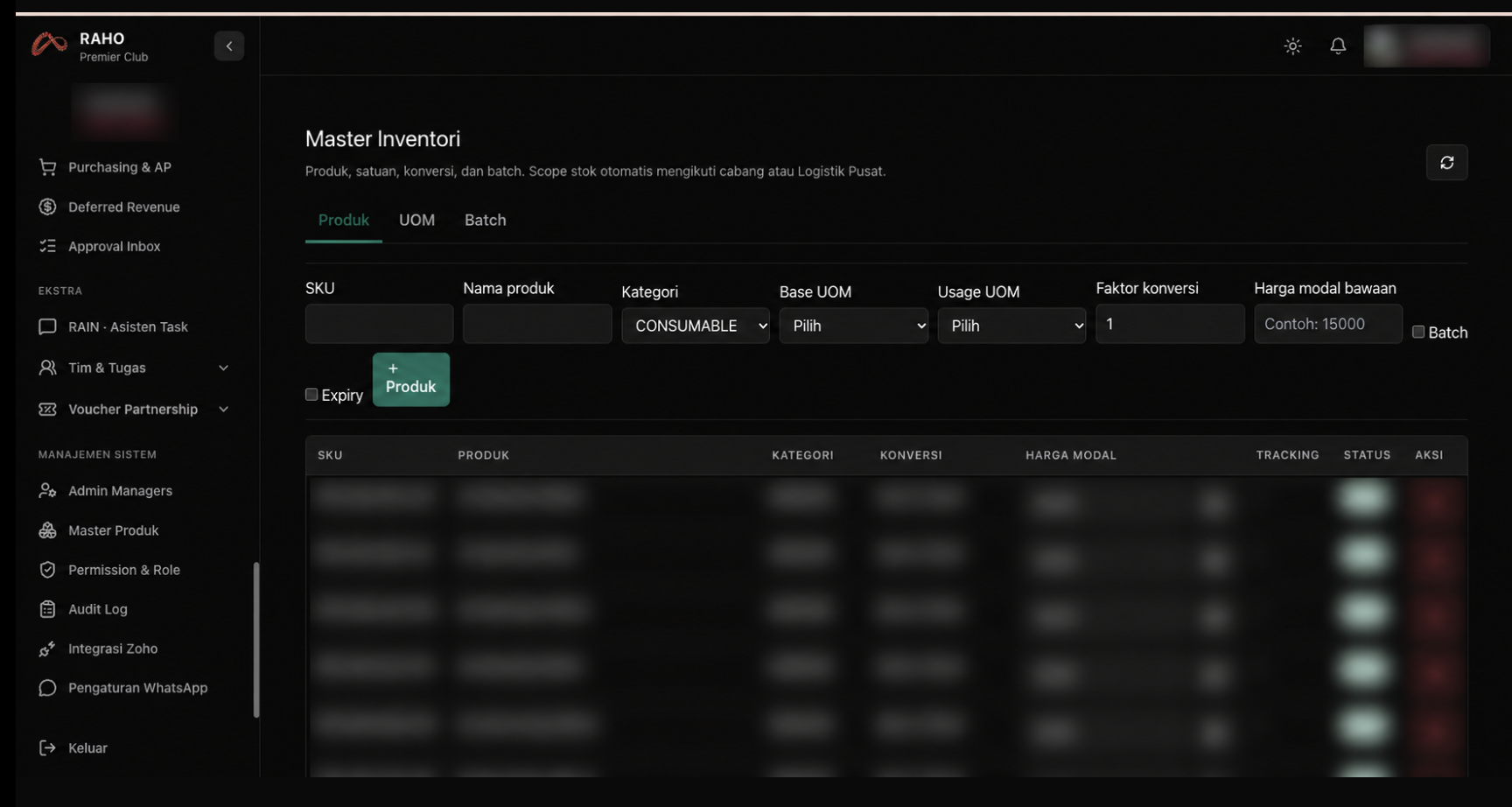Viewport: 1512px width, 807px height.
Task: Open the blurred user profile button
Action: (1426, 46)
